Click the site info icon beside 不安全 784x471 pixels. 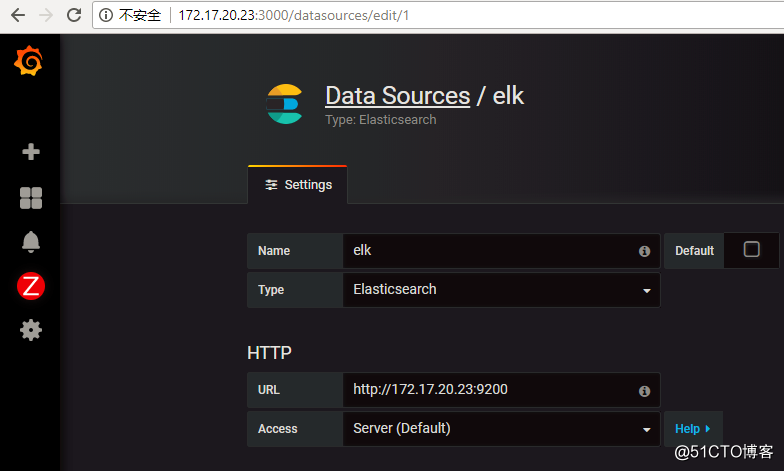106,15
